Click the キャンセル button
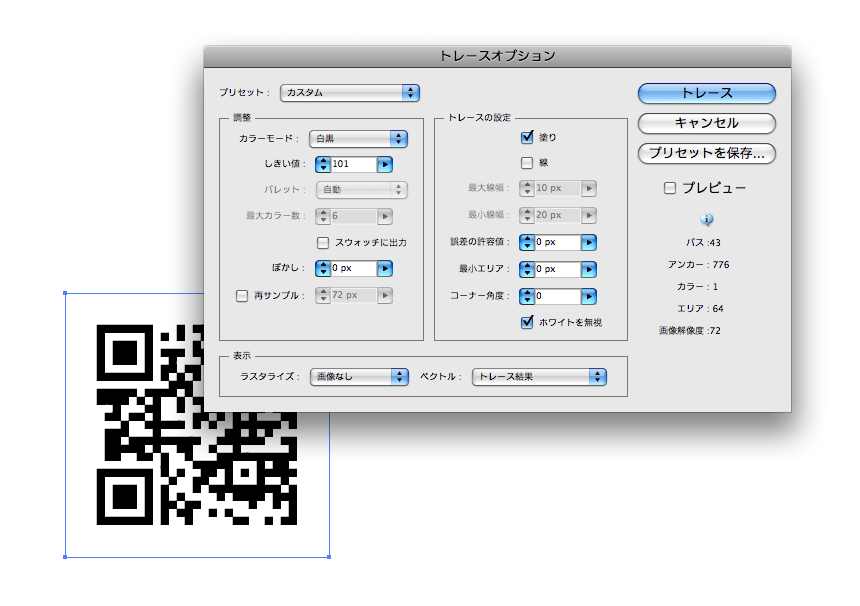The width and height of the screenshot is (860, 606). pyautogui.click(x=706, y=123)
